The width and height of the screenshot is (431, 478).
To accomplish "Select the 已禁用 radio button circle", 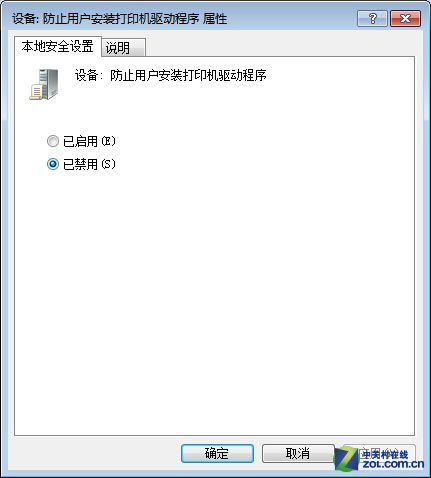I will click(53, 164).
